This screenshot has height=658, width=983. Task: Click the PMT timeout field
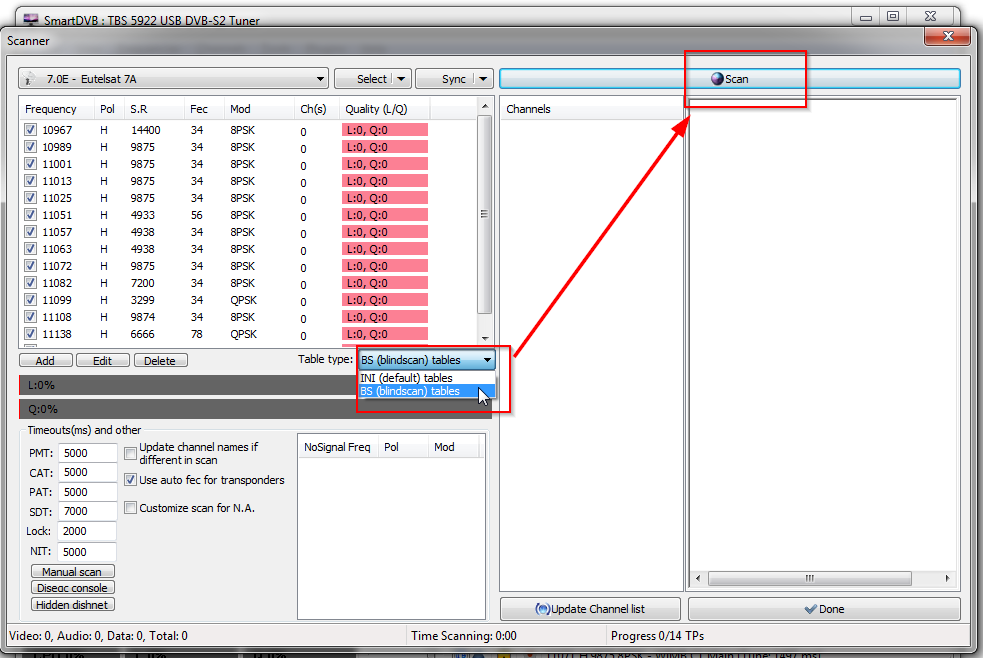[x=88, y=453]
